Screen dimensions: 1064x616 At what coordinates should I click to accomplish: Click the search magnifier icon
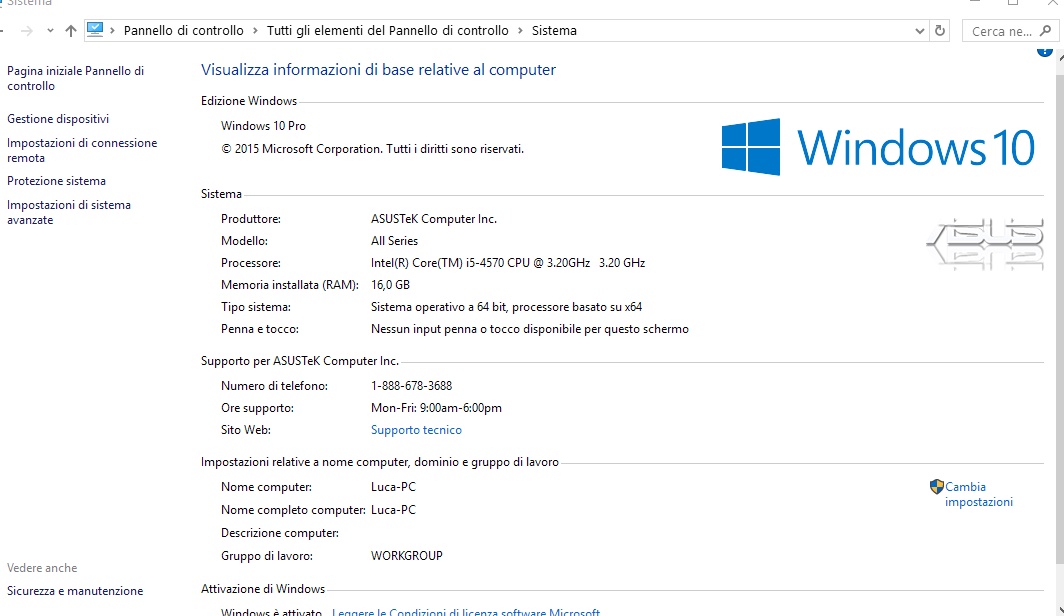(1046, 31)
